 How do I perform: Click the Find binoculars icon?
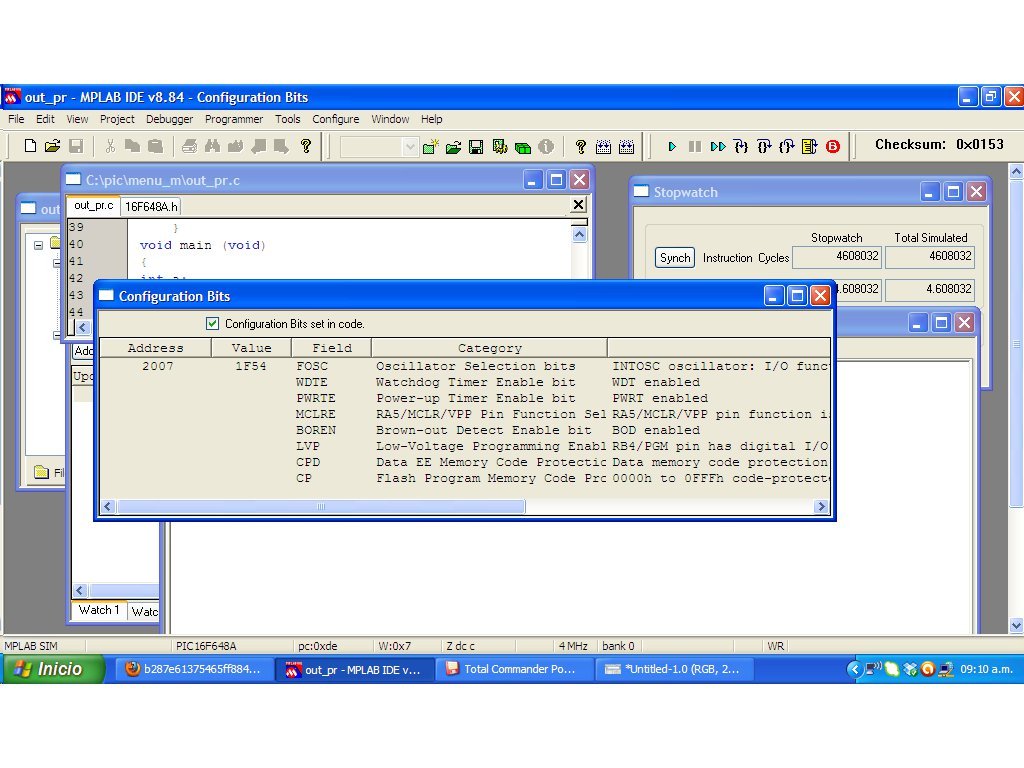(x=212, y=146)
